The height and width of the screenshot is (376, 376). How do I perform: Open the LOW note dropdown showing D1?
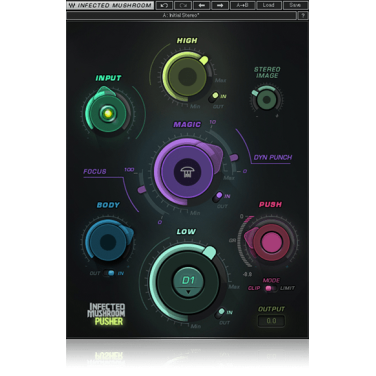click(x=188, y=282)
